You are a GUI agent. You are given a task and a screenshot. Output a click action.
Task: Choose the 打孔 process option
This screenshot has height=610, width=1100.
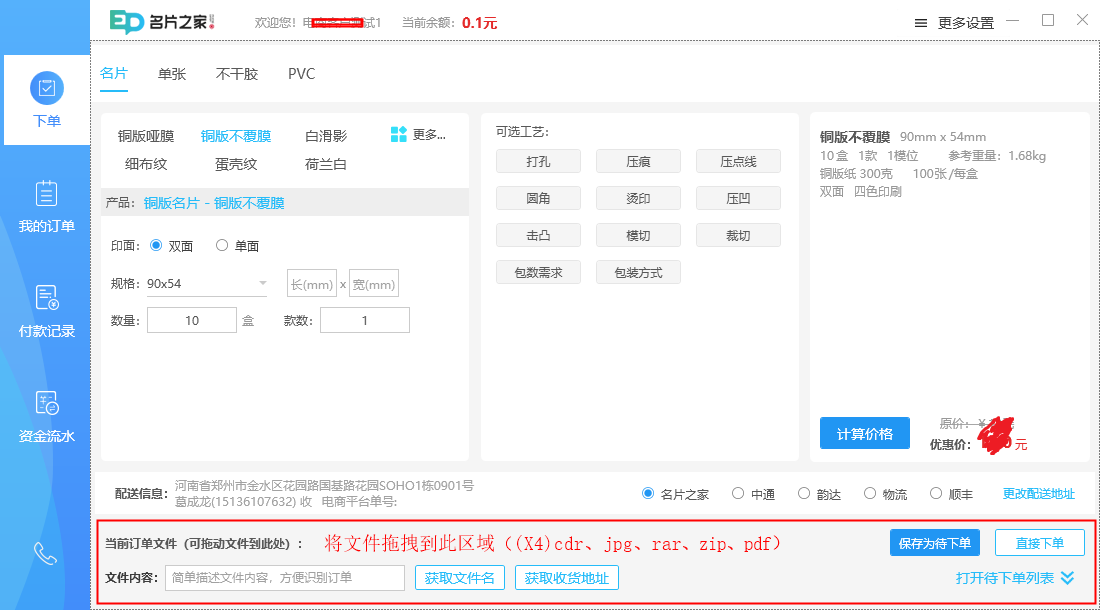coord(538,161)
